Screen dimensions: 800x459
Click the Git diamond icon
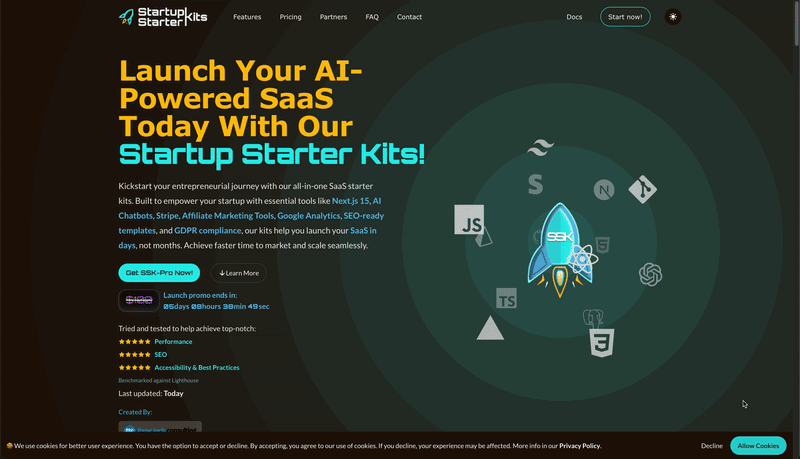[x=642, y=189]
